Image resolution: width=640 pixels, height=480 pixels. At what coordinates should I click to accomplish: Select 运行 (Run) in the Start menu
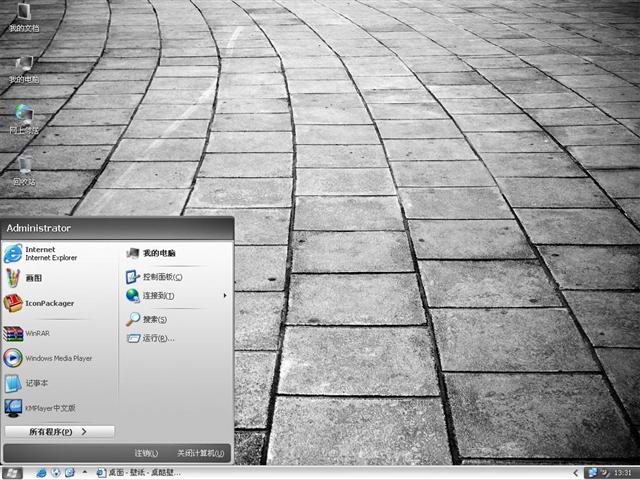[x=157, y=338]
